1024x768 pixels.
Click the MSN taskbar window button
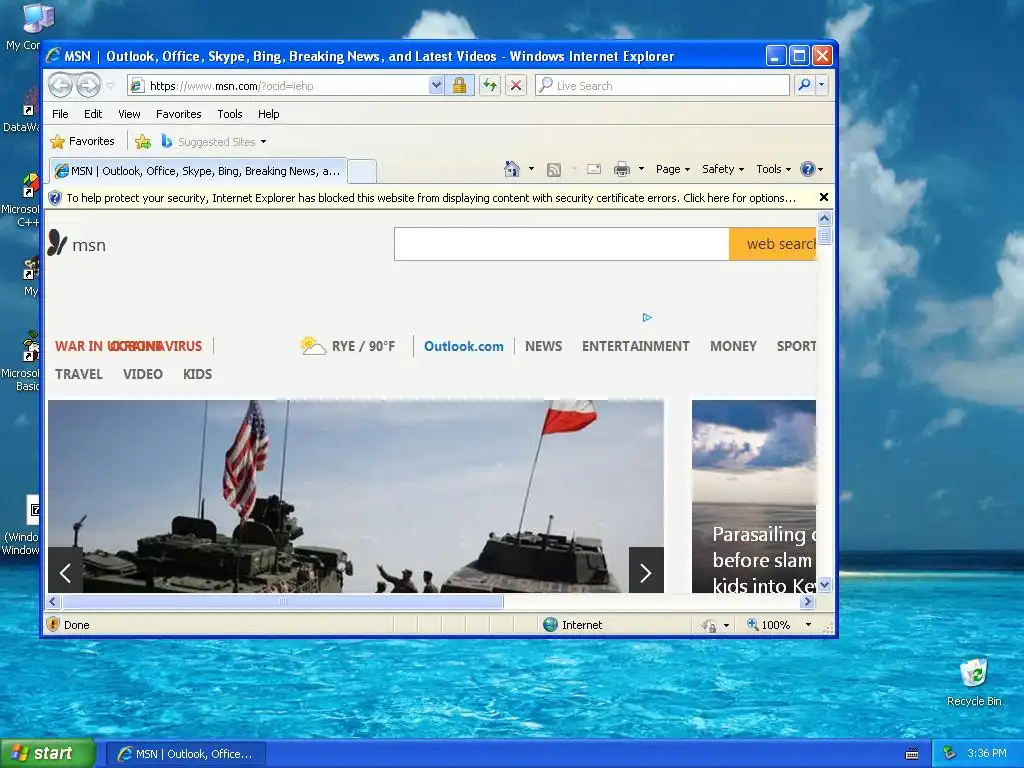[186, 754]
